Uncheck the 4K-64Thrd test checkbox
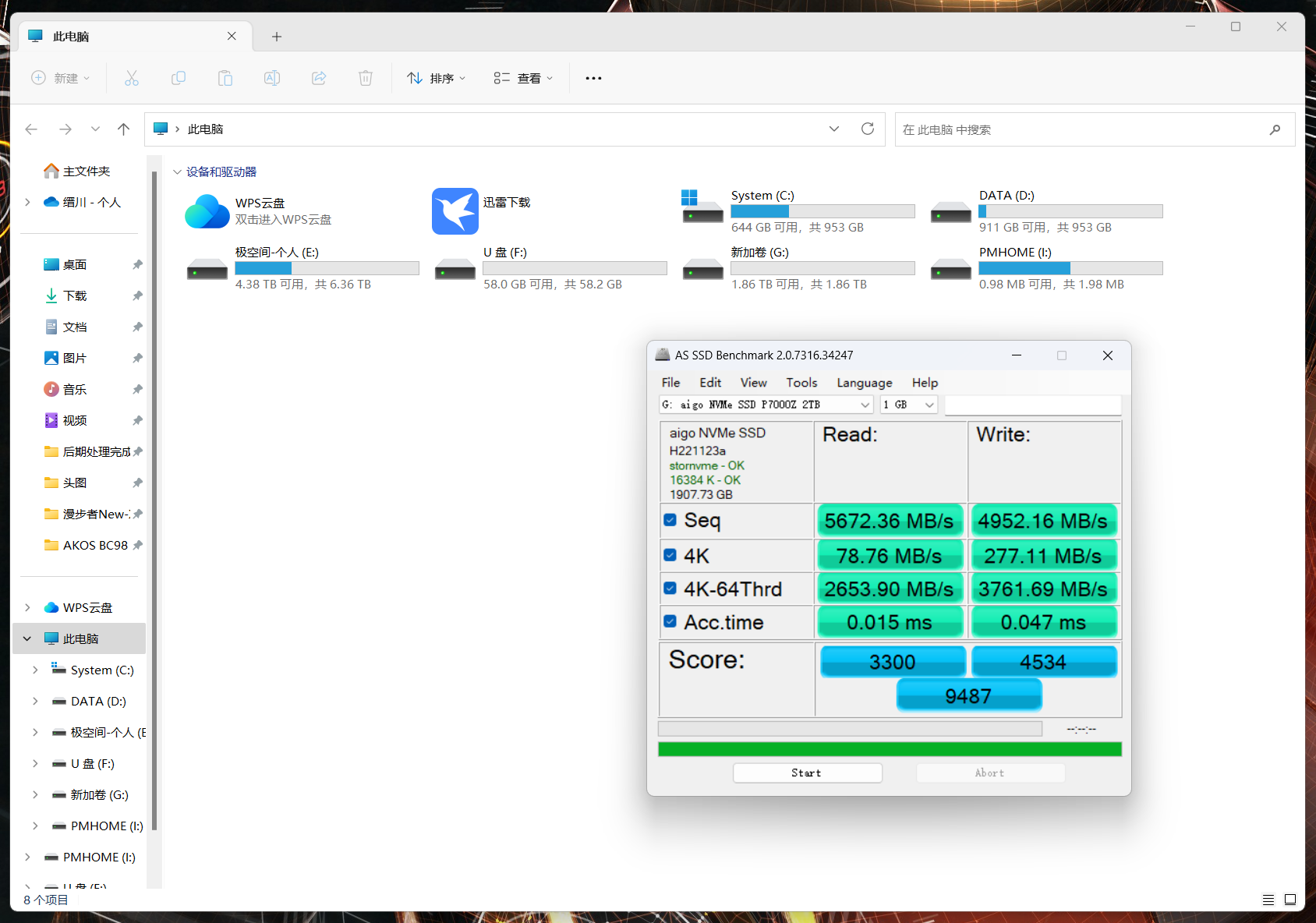Viewport: 1316px width, 923px height. coord(670,589)
